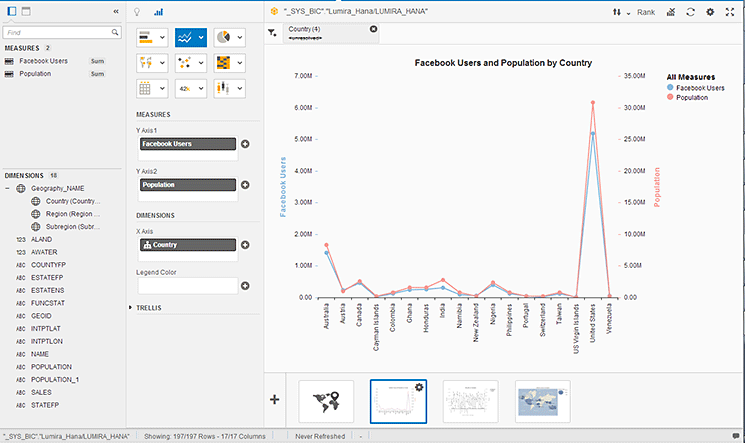Maximize the chart with fullscreen icon
The image size is (745, 443).
730,12
